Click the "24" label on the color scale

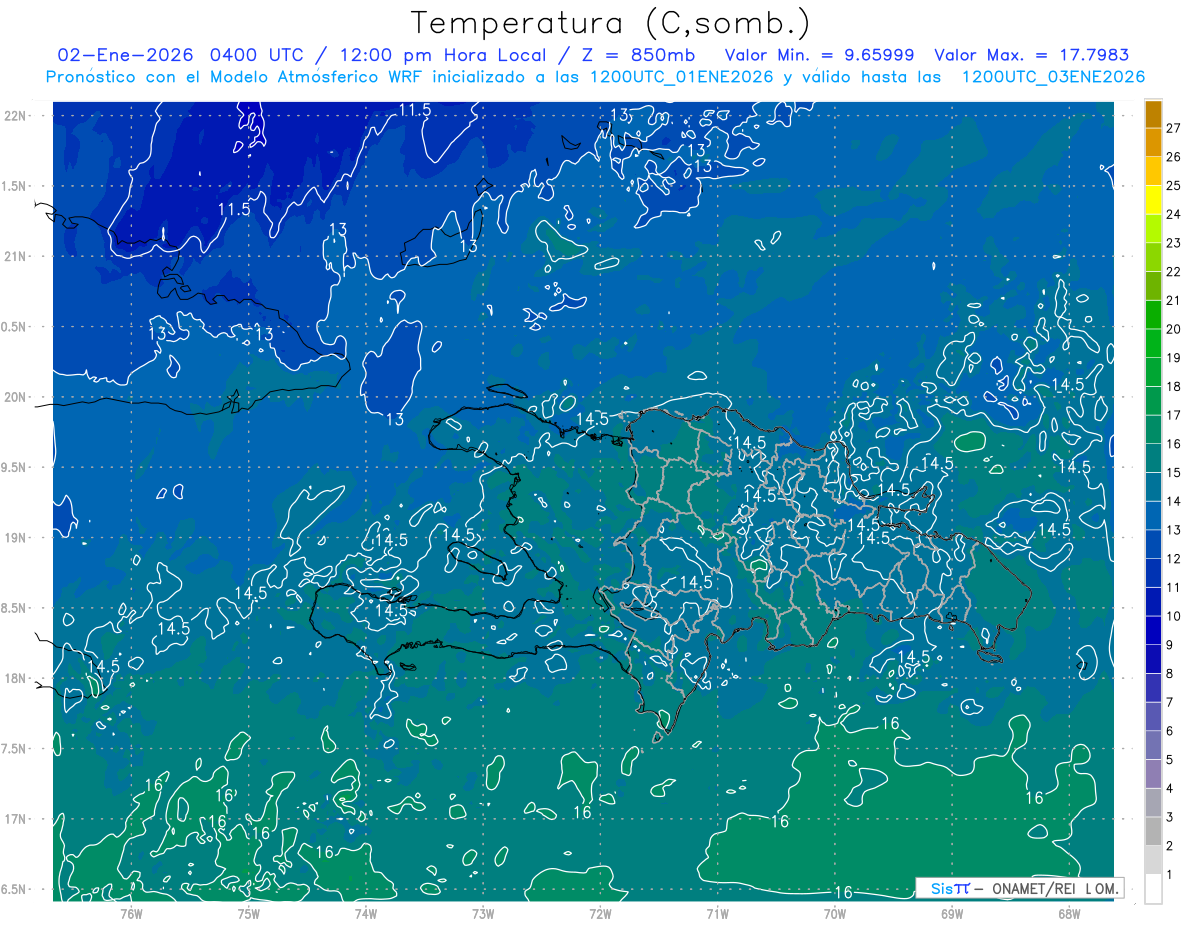pos(1174,214)
